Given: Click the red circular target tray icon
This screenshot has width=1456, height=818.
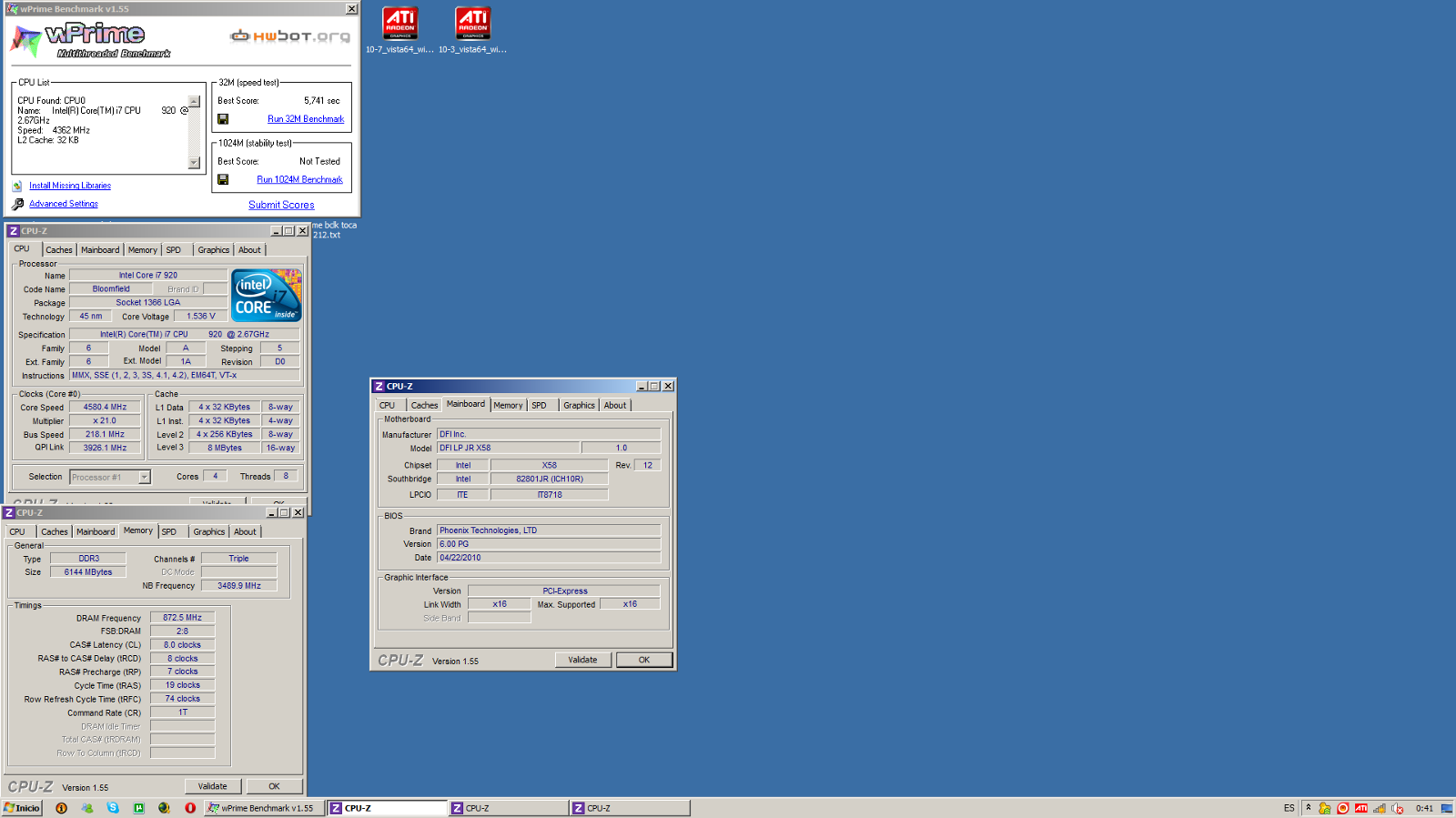Looking at the screenshot, I should point(1343,808).
